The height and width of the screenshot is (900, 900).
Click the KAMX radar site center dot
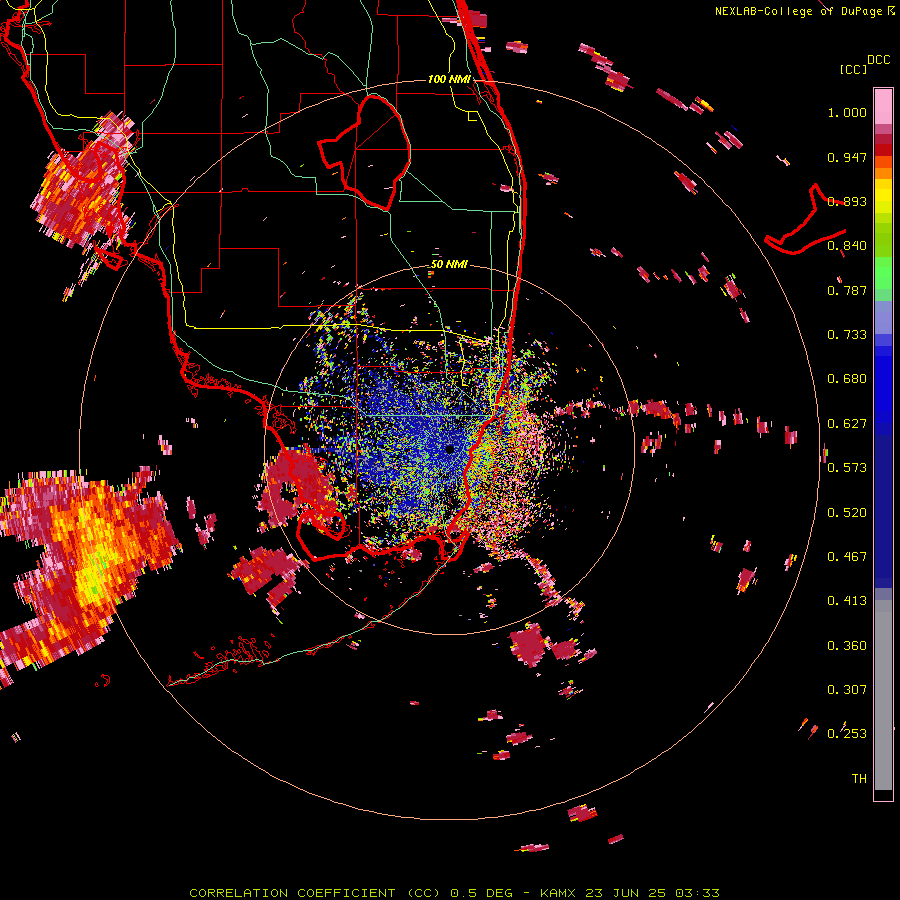pos(449,449)
